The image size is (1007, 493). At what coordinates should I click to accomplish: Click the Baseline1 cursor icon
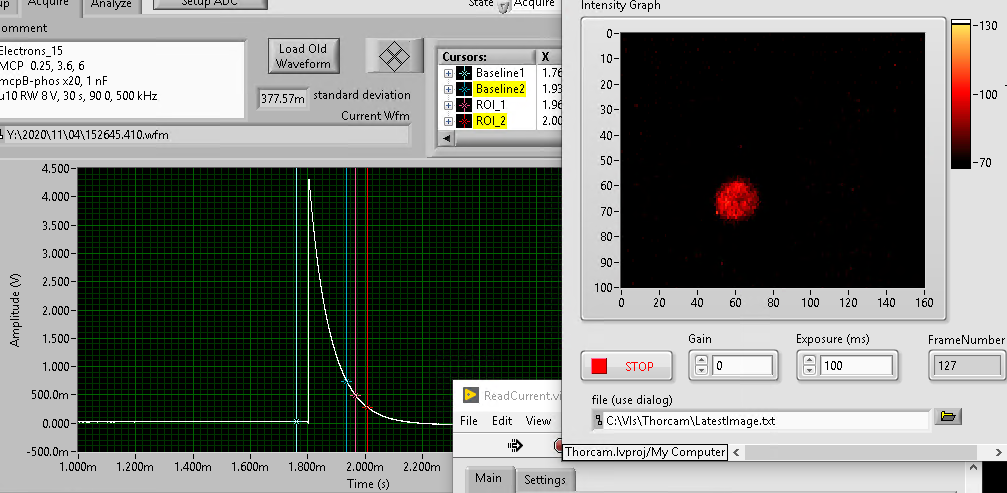click(x=464, y=74)
